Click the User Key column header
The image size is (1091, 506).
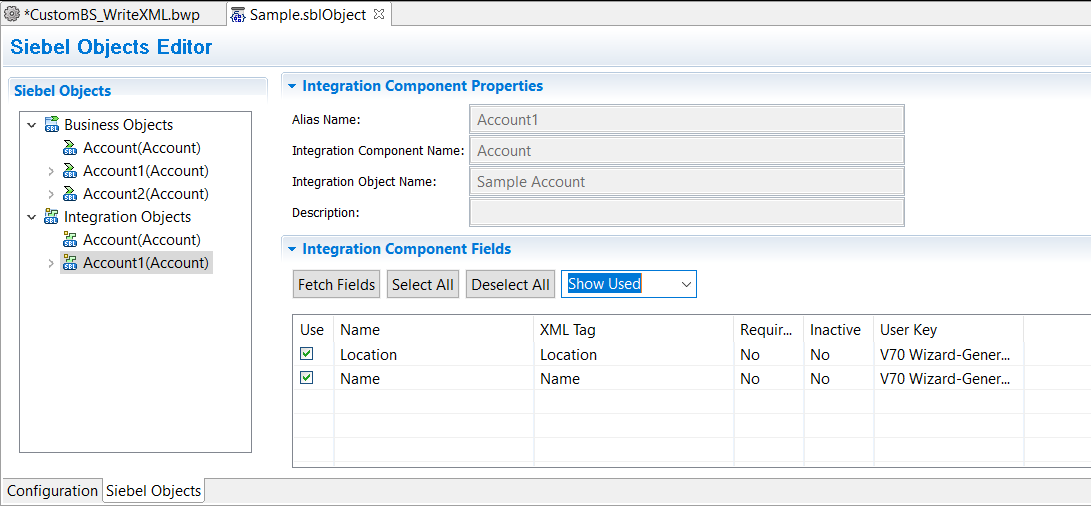click(948, 330)
